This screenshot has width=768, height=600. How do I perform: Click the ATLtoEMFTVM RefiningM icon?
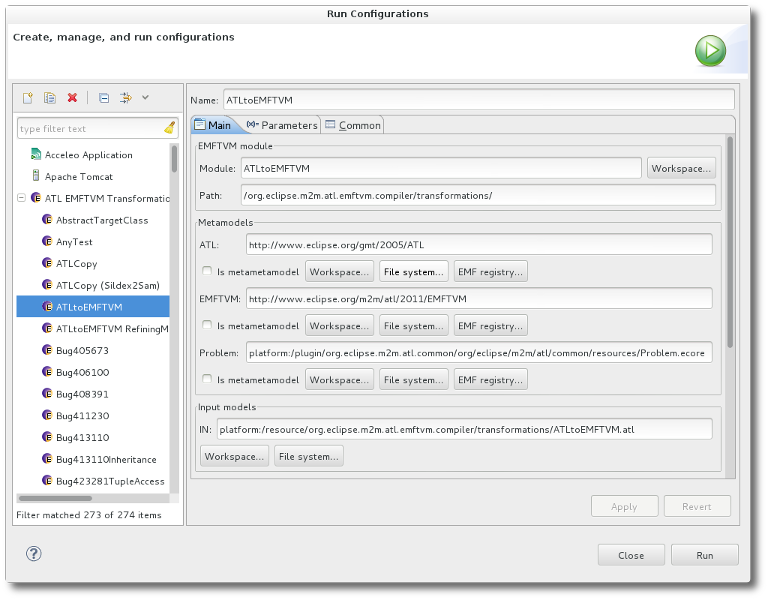pyautogui.click(x=47, y=328)
